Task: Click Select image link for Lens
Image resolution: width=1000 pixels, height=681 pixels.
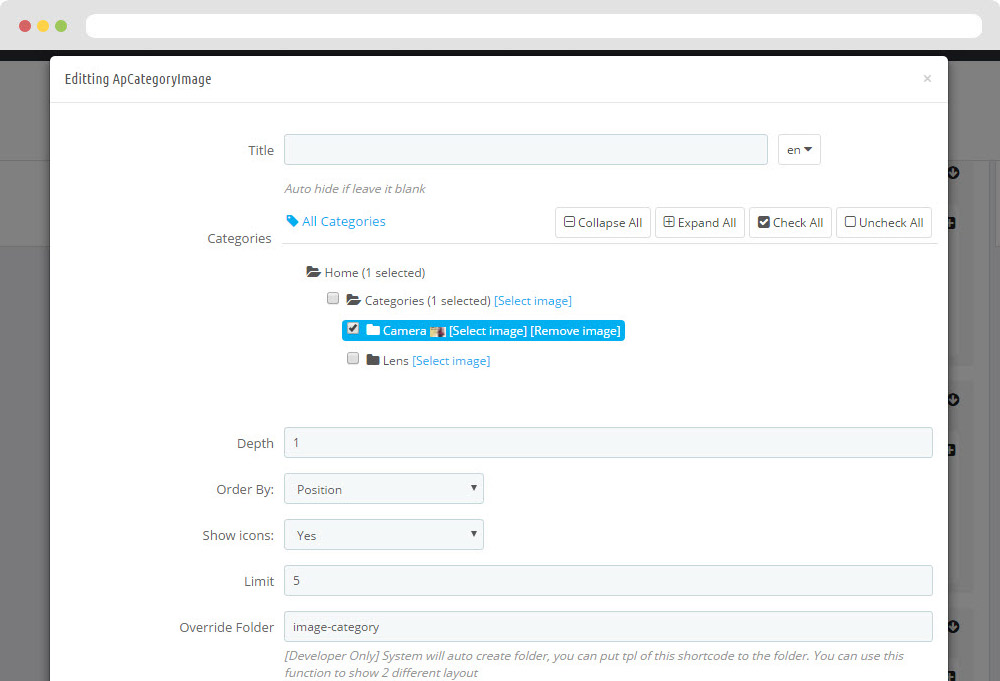Action: tap(451, 361)
